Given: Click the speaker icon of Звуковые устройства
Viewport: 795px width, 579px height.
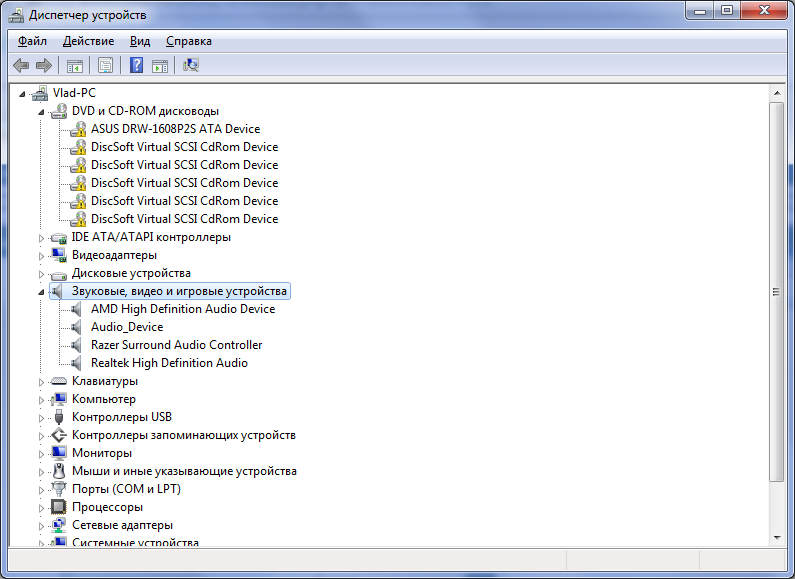Looking at the screenshot, I should (57, 291).
